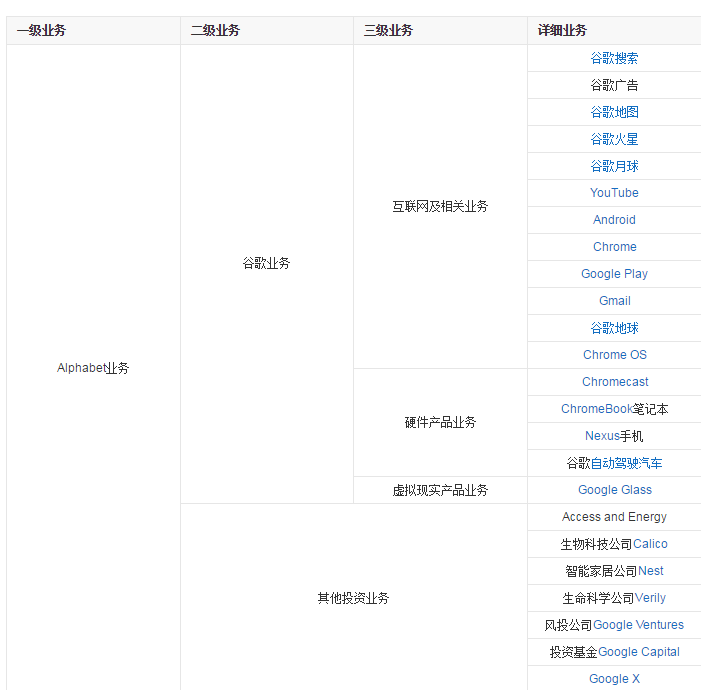
Task: Open the Google Glass link
Action: point(614,490)
